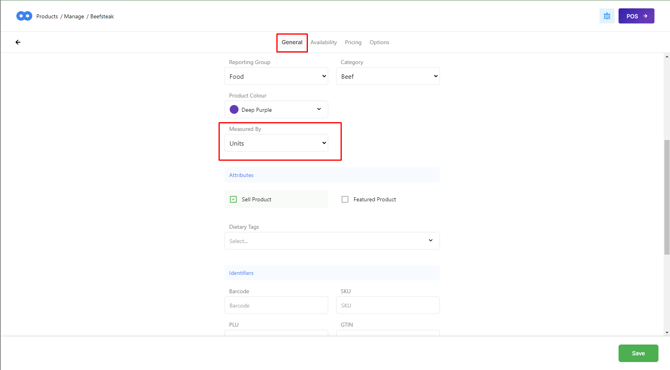Open the POS button
The height and width of the screenshot is (370, 670).
(x=636, y=16)
